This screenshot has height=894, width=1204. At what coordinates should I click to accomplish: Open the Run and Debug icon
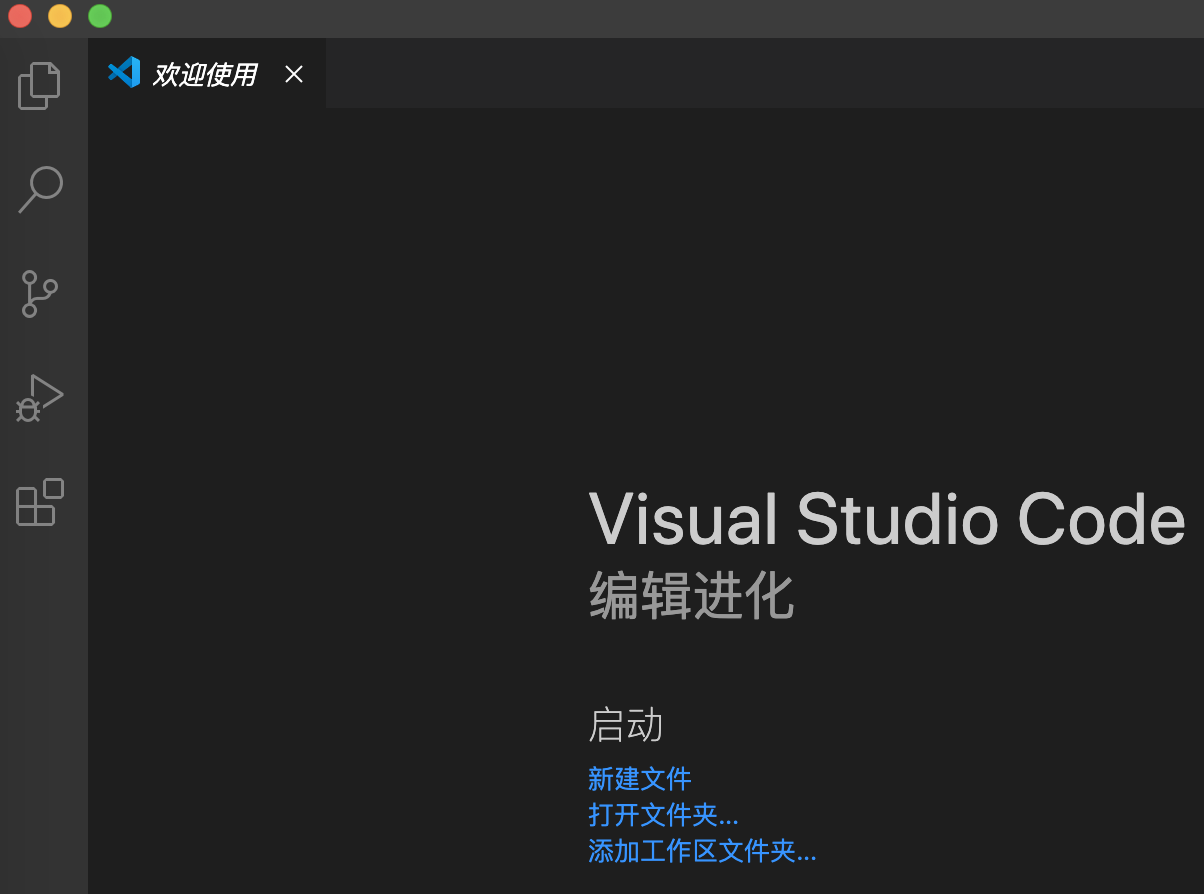[x=40, y=397]
